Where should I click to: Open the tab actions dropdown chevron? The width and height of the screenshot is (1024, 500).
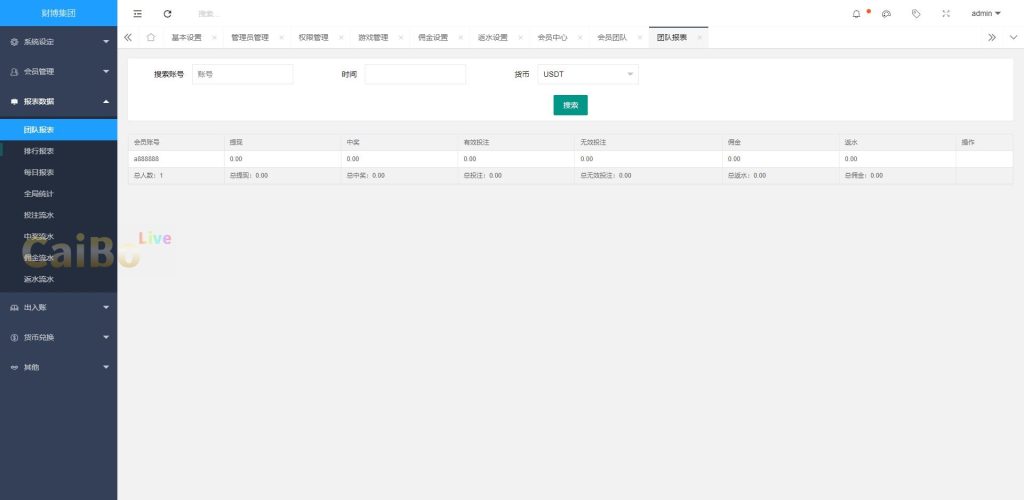click(1012, 37)
